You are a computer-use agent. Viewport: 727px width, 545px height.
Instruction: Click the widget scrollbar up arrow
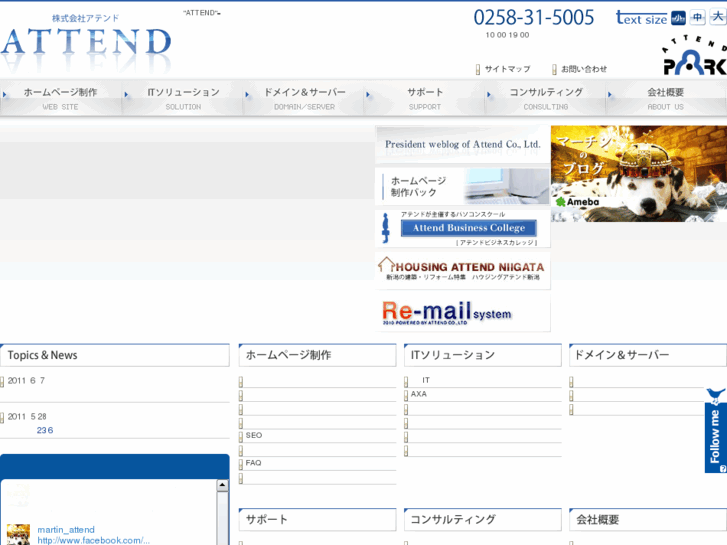pyautogui.click(x=223, y=486)
